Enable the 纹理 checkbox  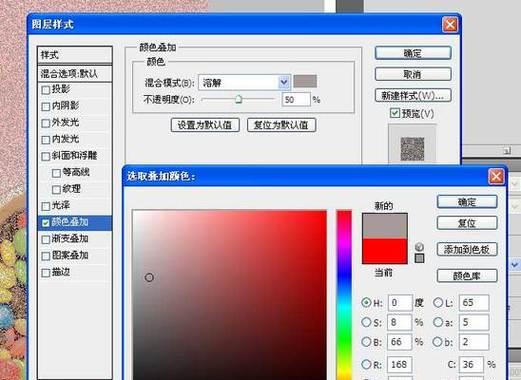click(x=56, y=189)
